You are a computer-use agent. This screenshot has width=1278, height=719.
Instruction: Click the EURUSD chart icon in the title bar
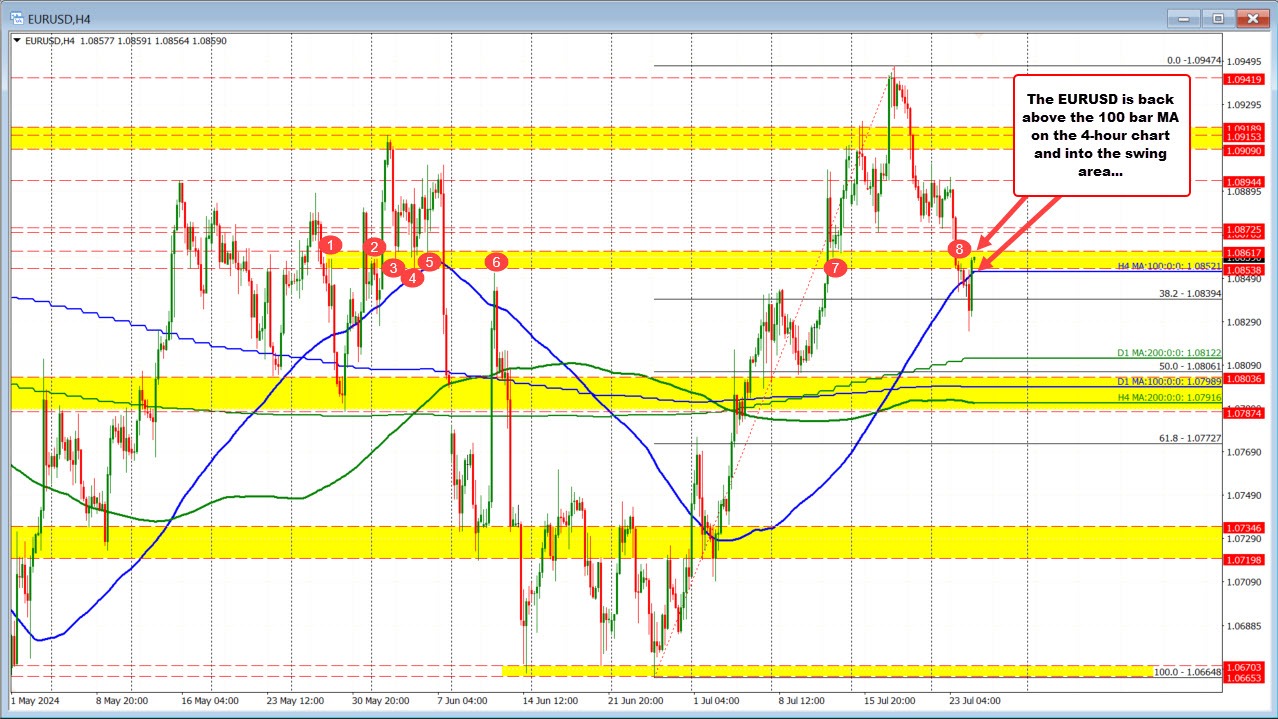click(18, 17)
